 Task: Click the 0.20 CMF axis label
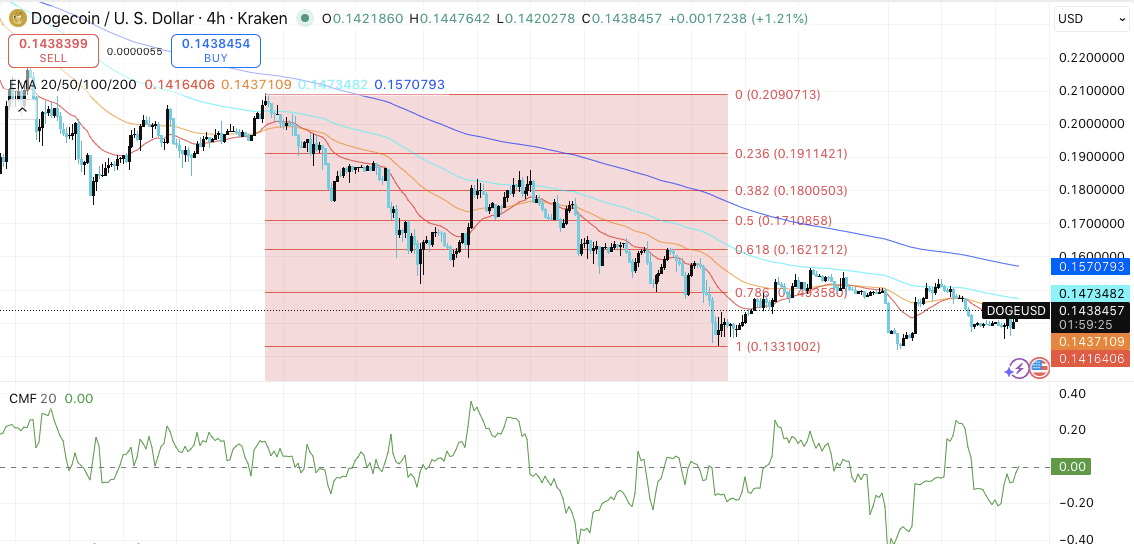[x=1073, y=430]
